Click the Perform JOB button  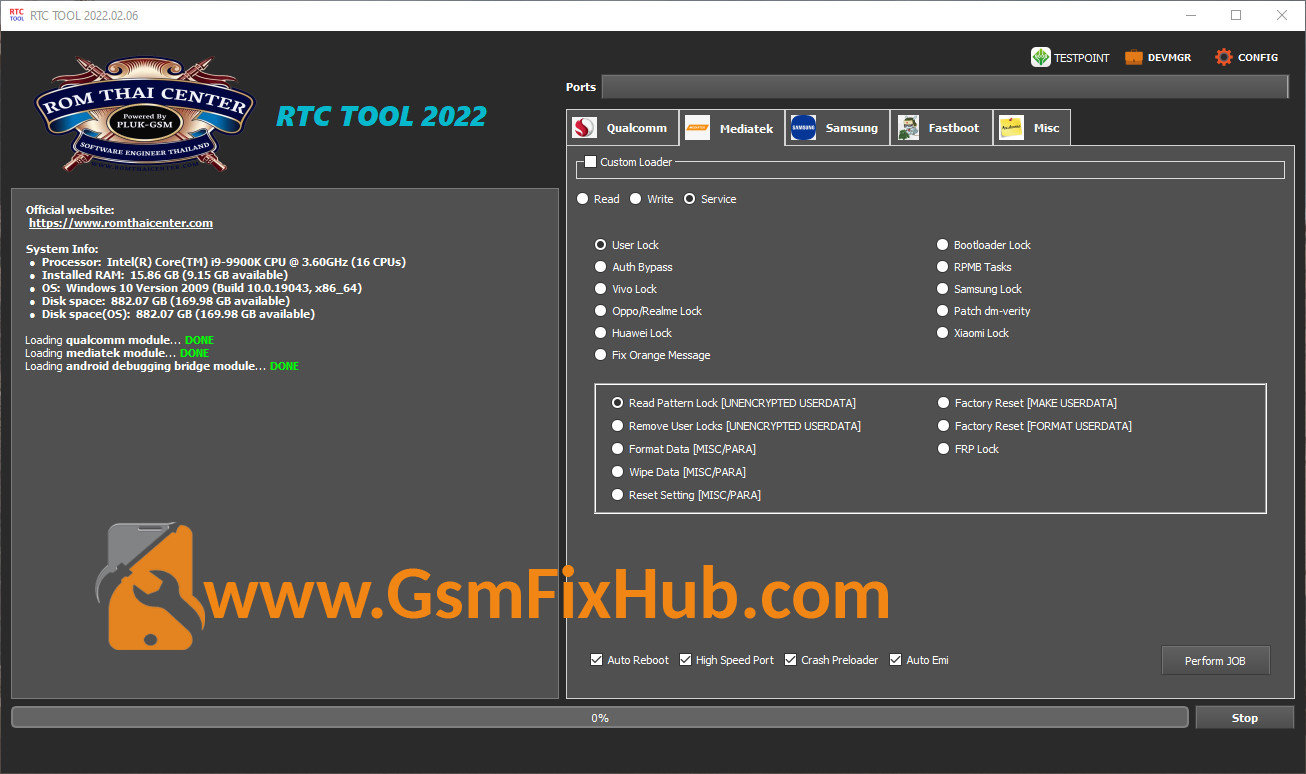[x=1215, y=661]
